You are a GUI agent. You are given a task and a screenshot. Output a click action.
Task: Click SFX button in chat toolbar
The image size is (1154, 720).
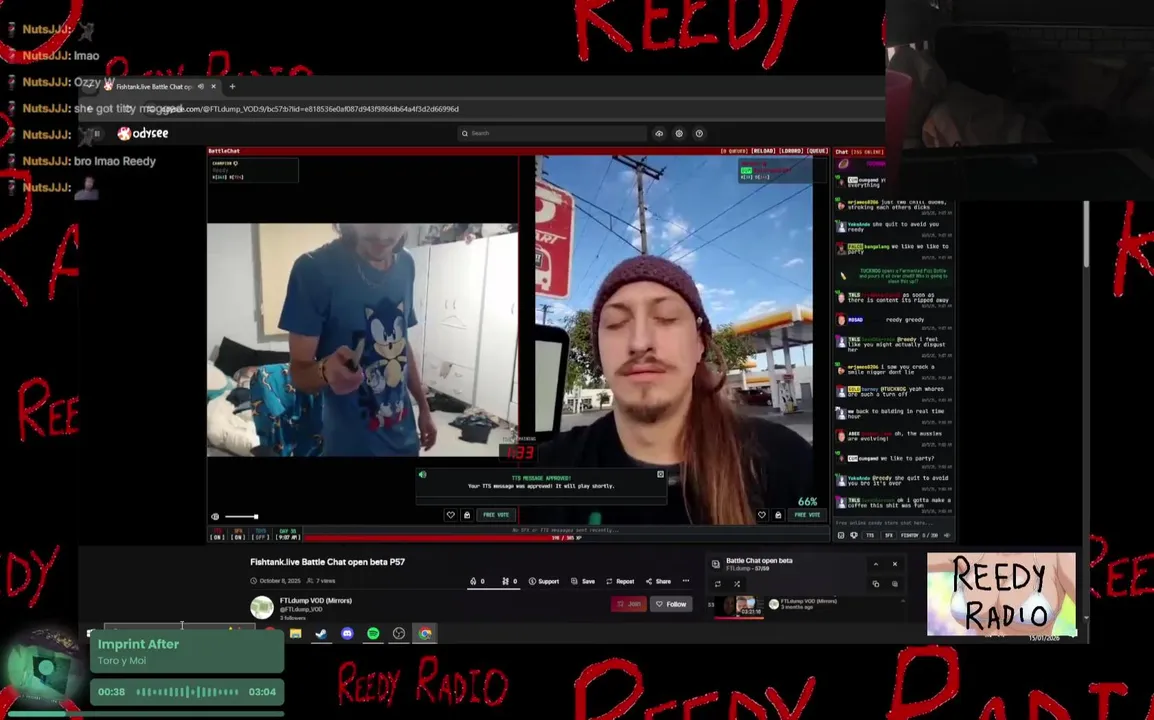[x=888, y=535]
